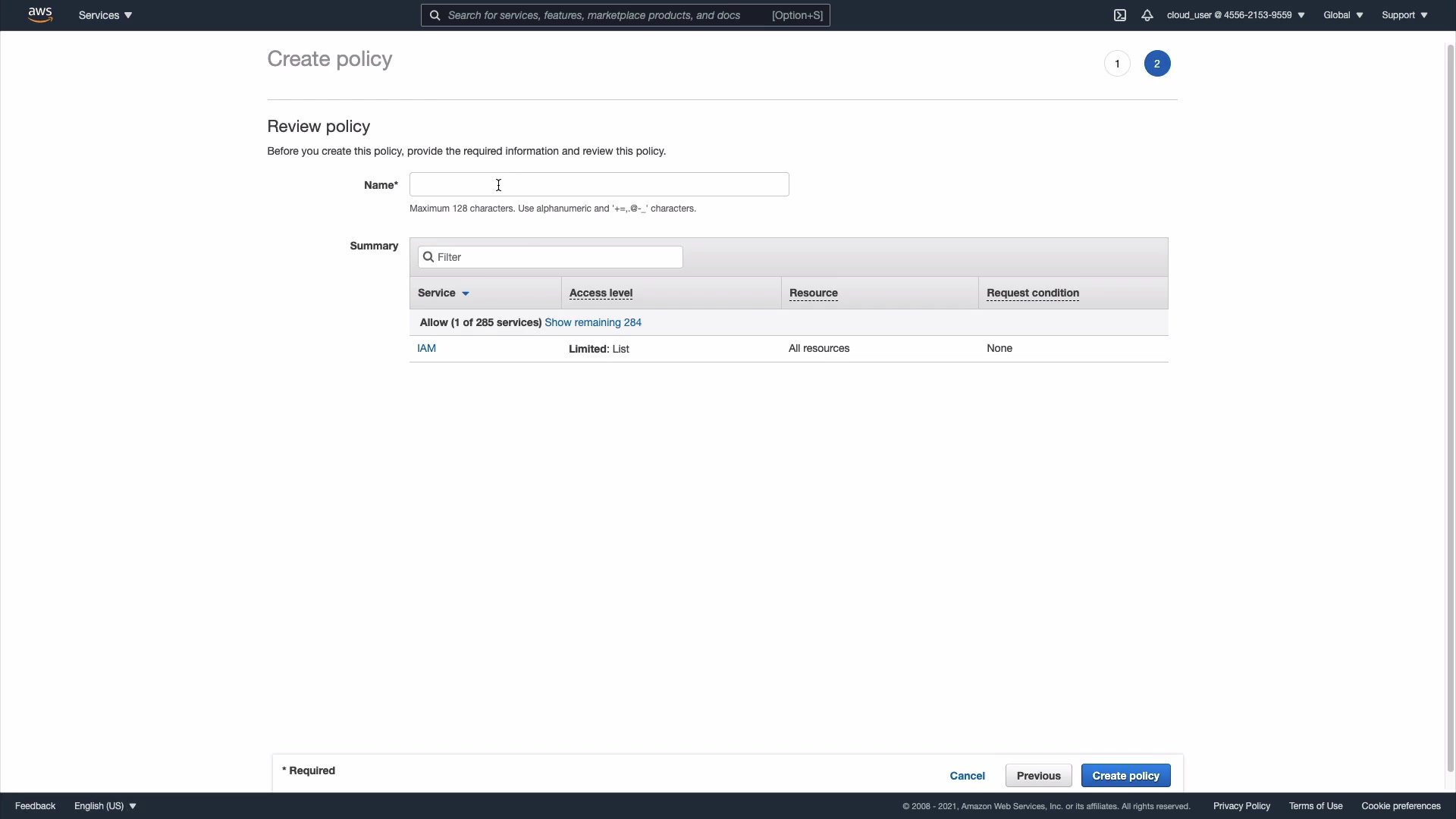Open the Global region dropdown
The image size is (1456, 819).
[x=1343, y=15]
